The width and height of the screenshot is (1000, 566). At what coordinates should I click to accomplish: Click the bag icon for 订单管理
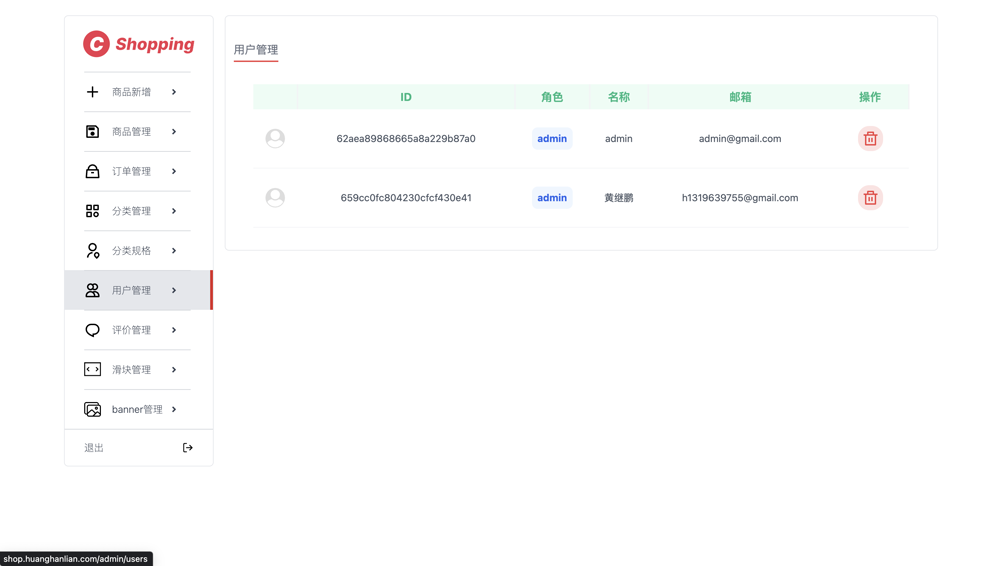[92, 171]
